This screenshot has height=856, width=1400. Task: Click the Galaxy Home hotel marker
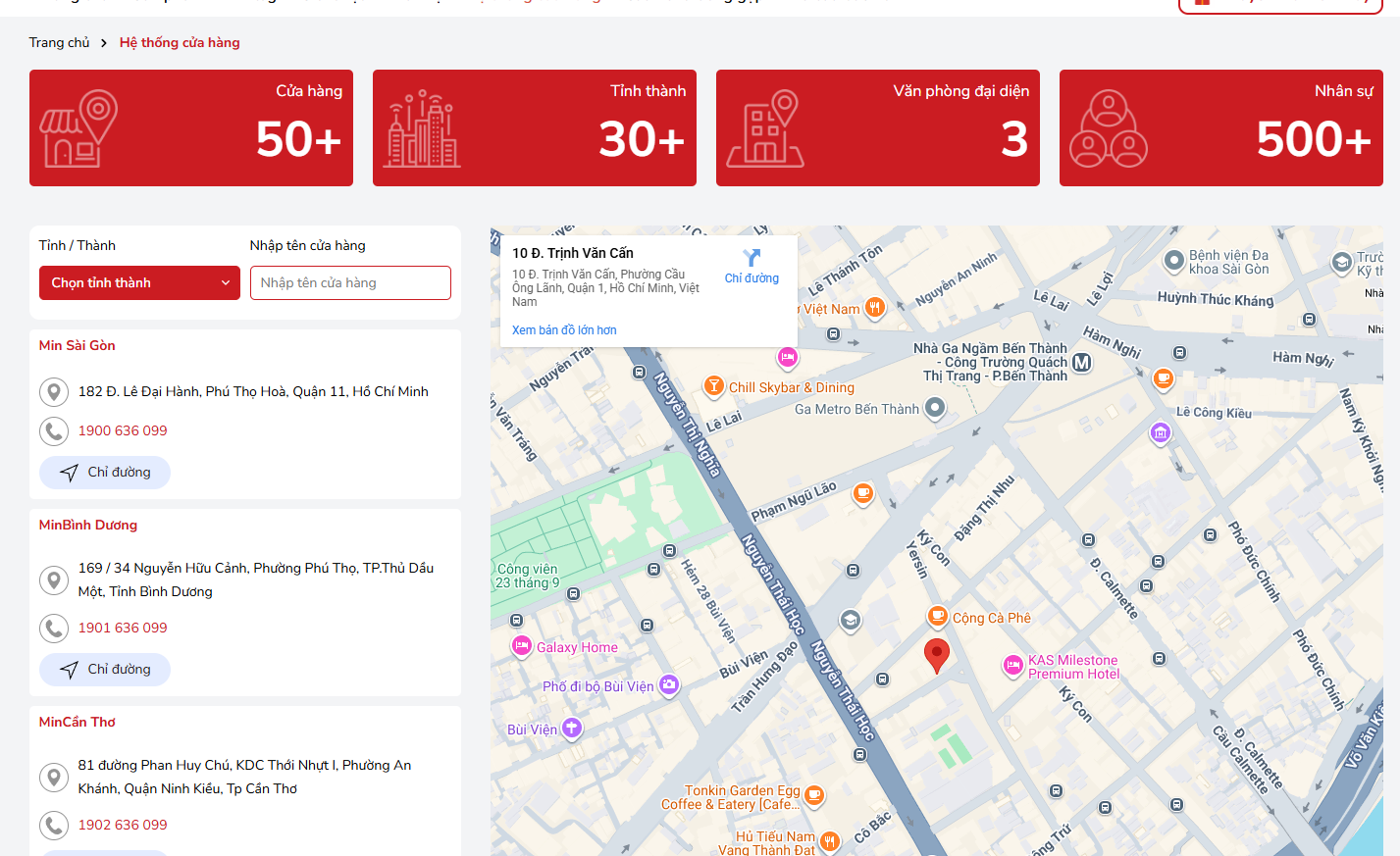point(522,646)
